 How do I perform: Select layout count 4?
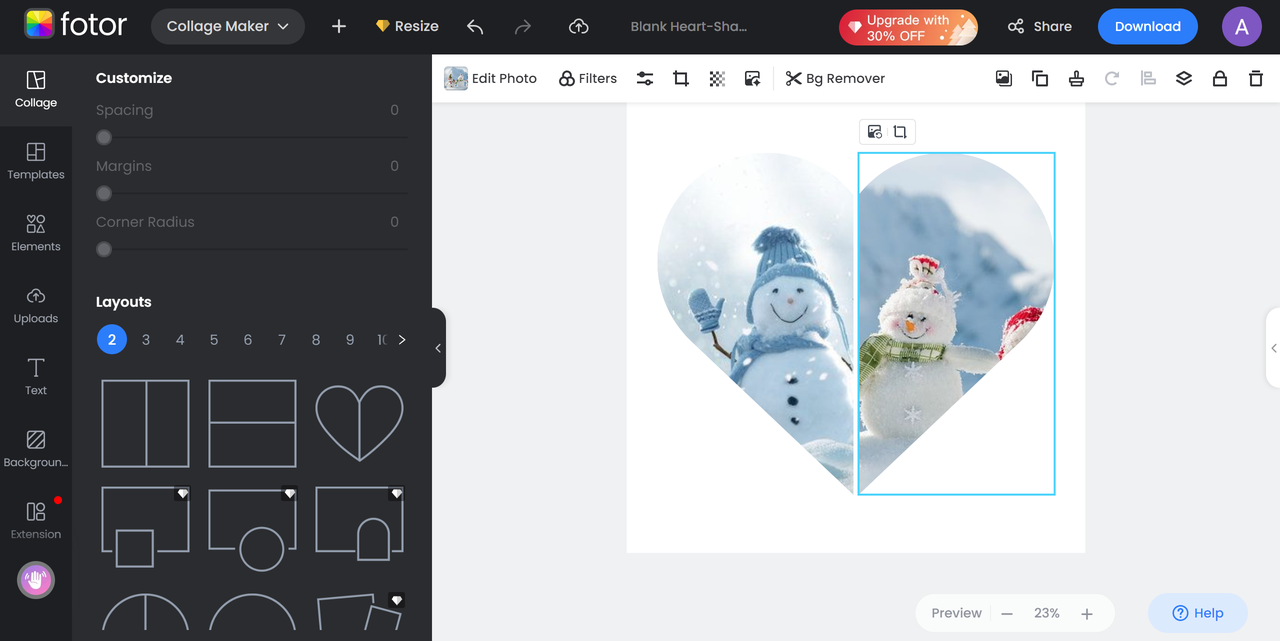coord(180,340)
